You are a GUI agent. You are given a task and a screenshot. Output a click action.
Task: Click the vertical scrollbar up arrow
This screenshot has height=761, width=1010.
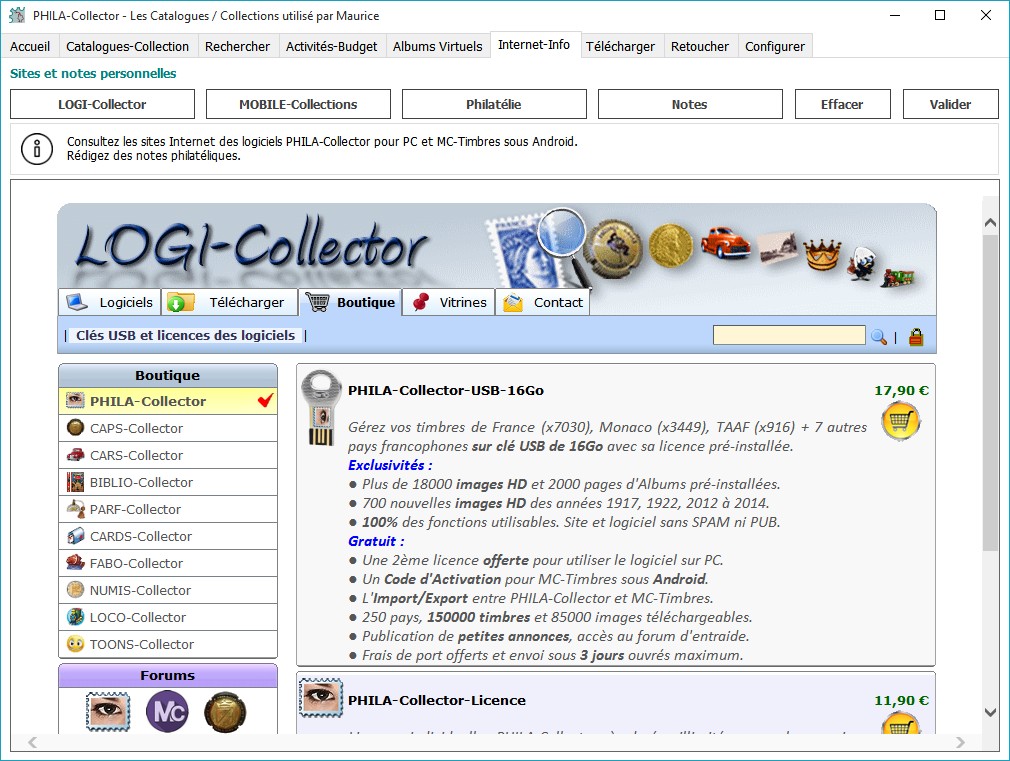pyautogui.click(x=991, y=223)
